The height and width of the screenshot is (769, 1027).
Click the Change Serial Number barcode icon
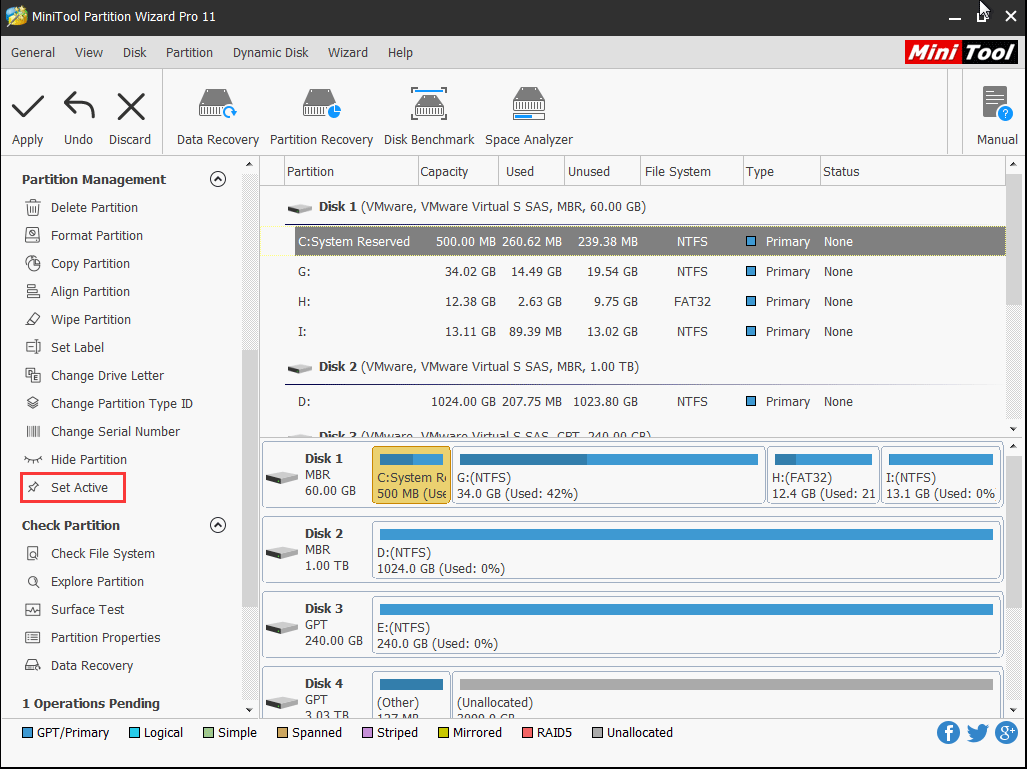tap(33, 432)
